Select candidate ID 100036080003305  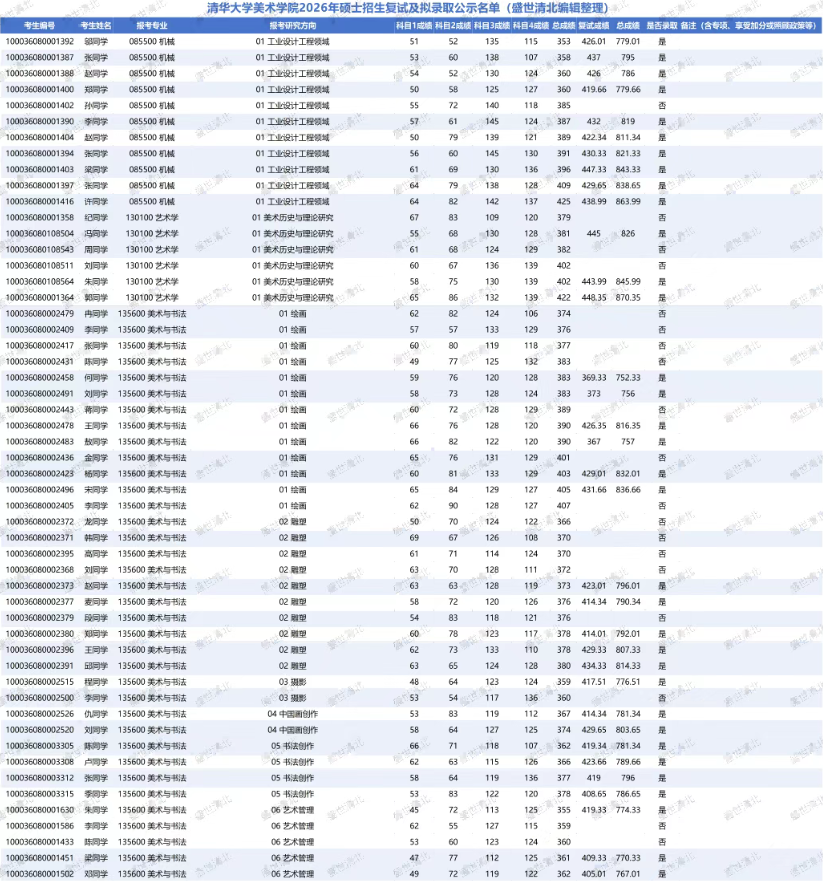pyautogui.click(x=39, y=745)
